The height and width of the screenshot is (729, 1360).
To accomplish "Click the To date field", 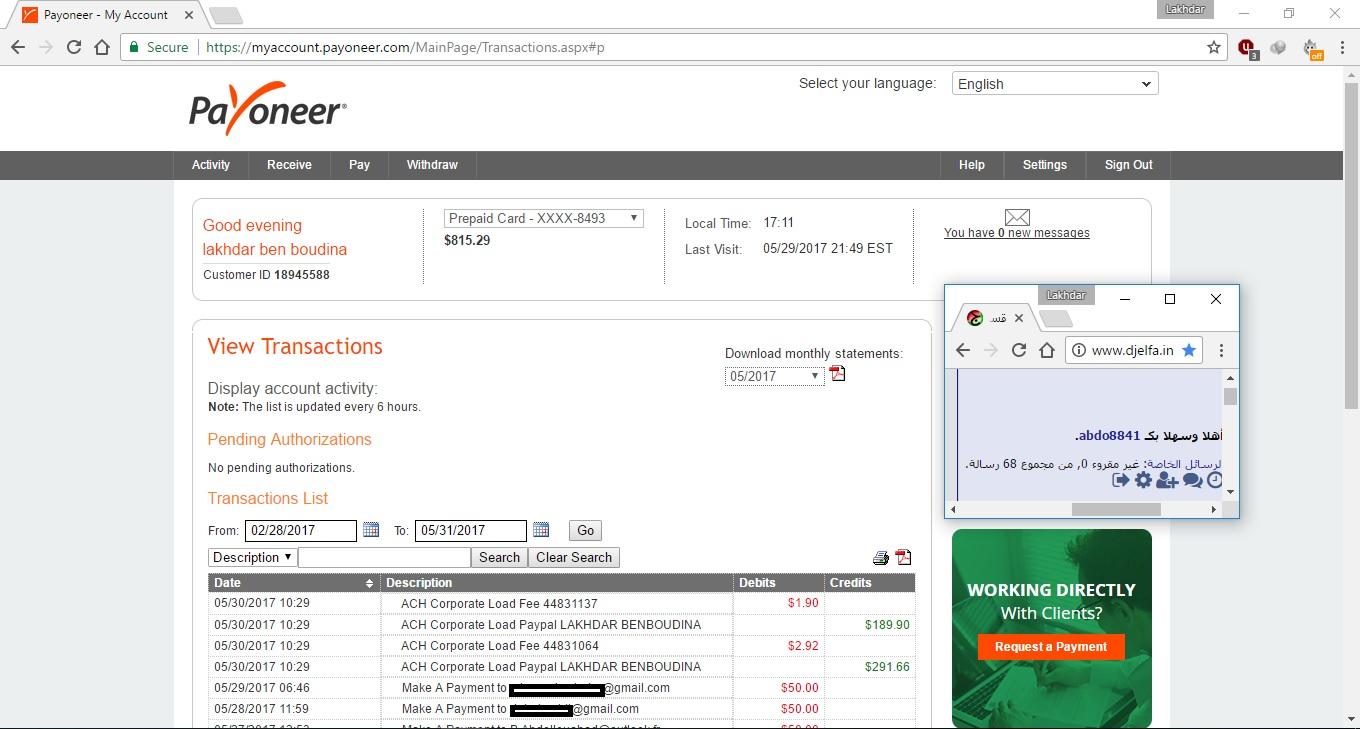I will pyautogui.click(x=471, y=531).
